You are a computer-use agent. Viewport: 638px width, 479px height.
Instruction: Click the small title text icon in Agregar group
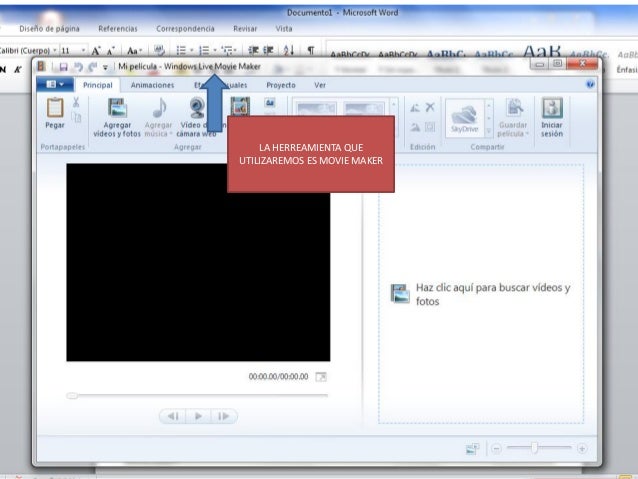click(x=270, y=103)
